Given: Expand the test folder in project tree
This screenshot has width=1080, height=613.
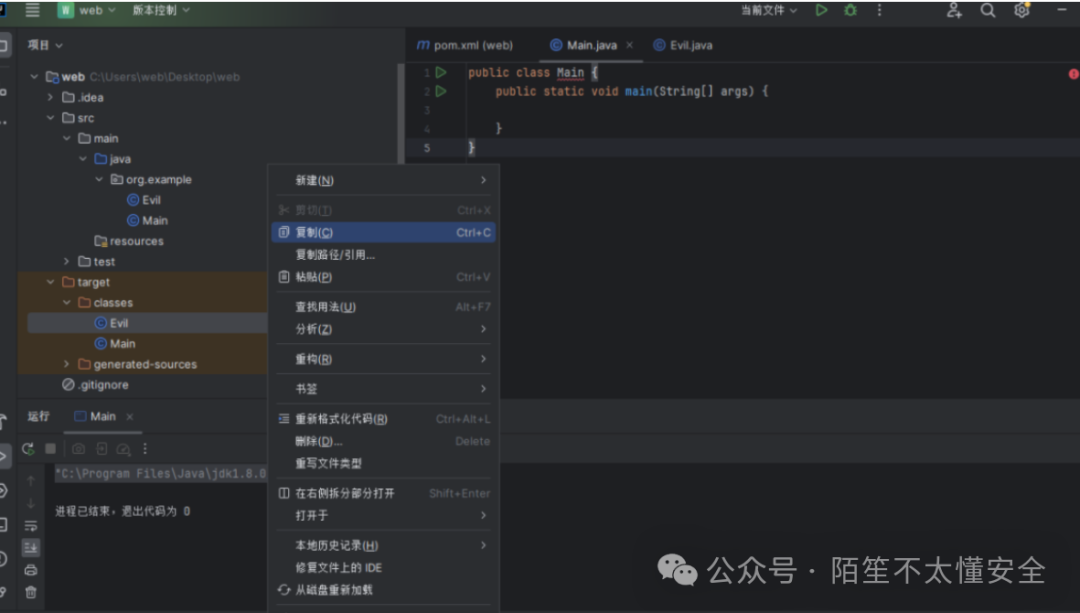Looking at the screenshot, I should coord(65,261).
